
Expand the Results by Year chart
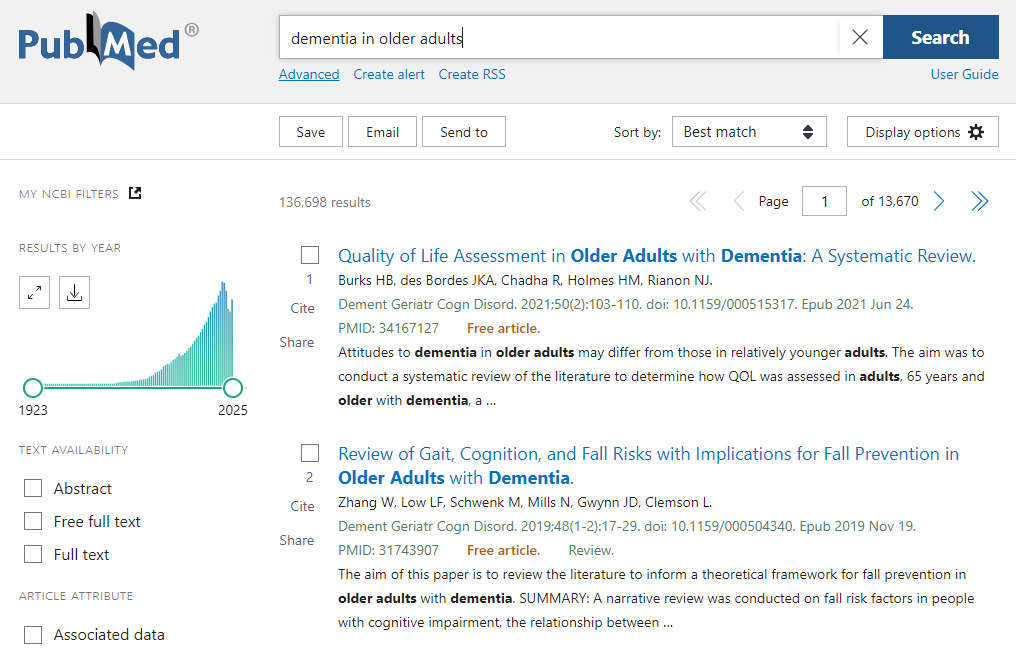34,292
